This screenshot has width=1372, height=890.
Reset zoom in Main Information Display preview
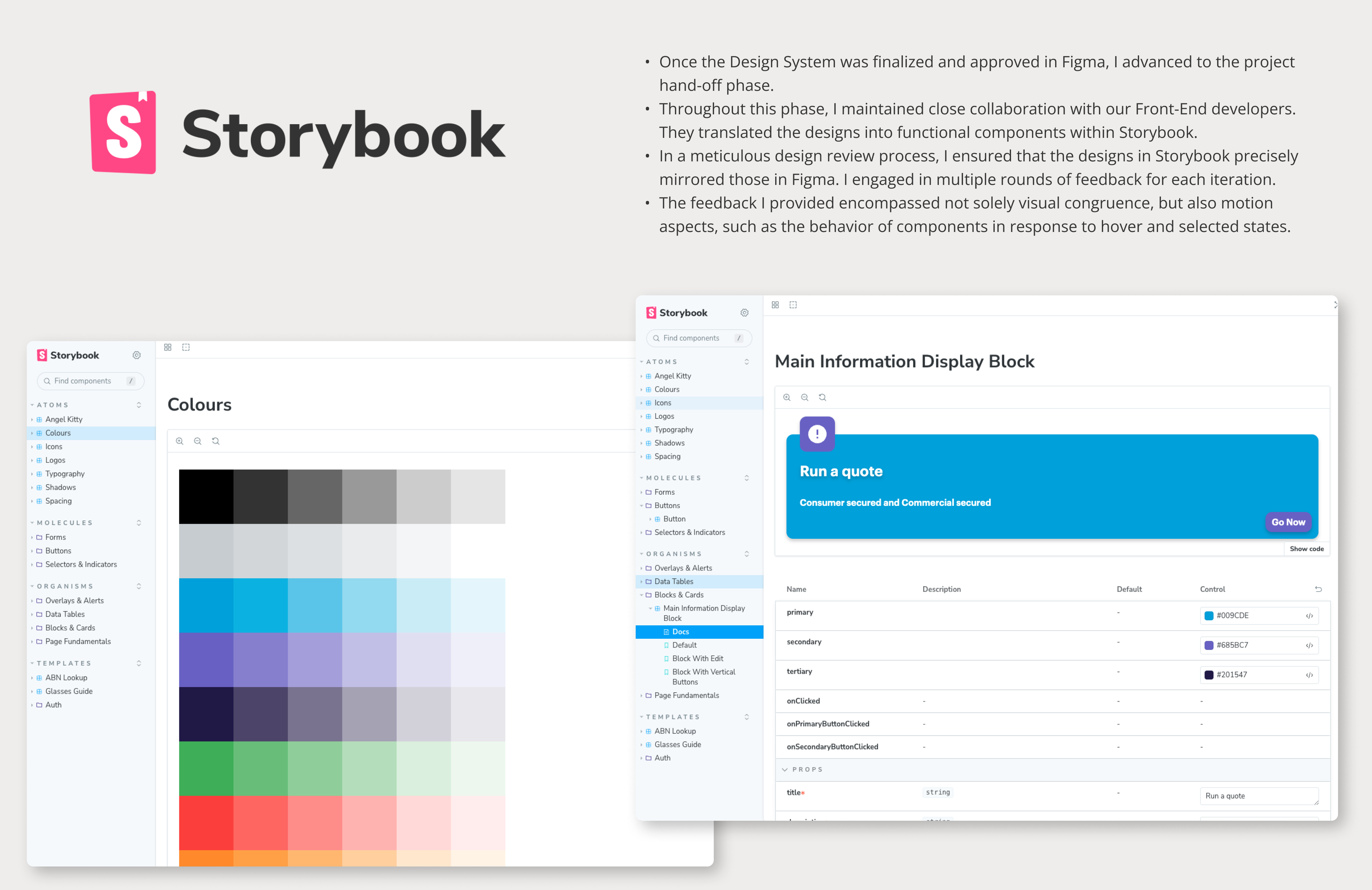click(x=823, y=397)
